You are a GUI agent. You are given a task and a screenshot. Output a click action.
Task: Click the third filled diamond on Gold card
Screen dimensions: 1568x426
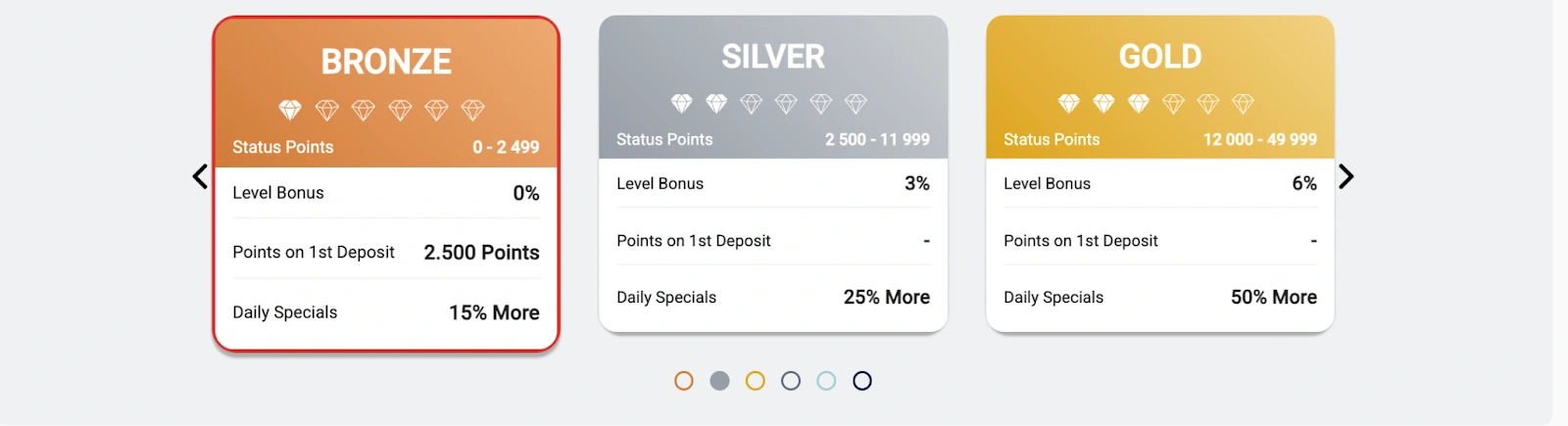pos(1138,103)
